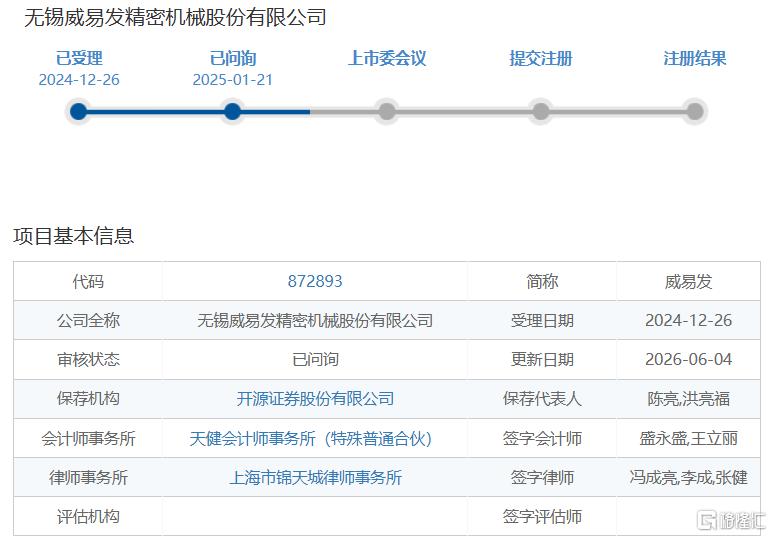
Task: Click the 威易发 short name cell
Action: pyautogui.click(x=688, y=281)
